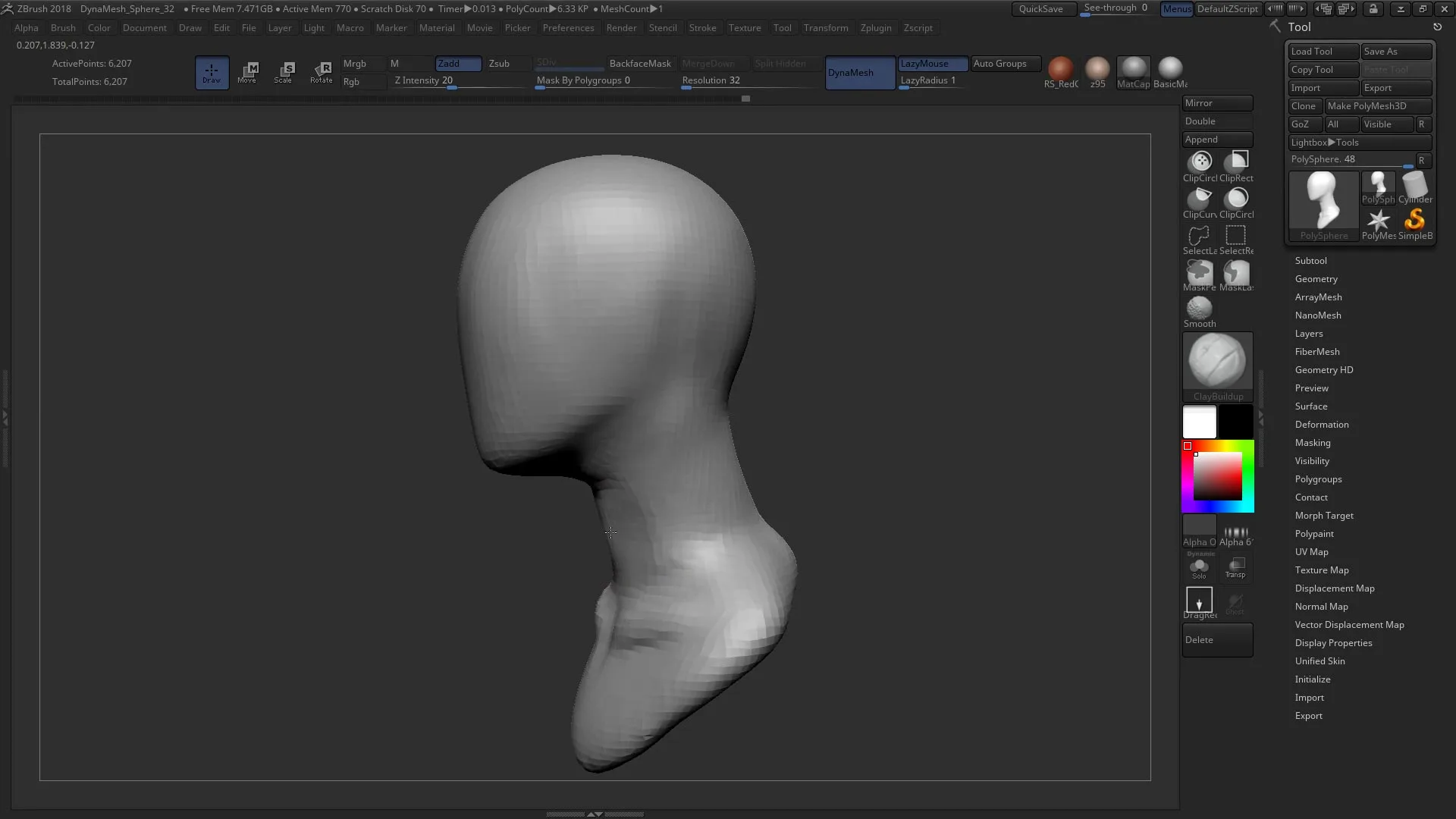Select the Smooth brush tool
This screenshot has width=1456, height=819.
pyautogui.click(x=1200, y=308)
